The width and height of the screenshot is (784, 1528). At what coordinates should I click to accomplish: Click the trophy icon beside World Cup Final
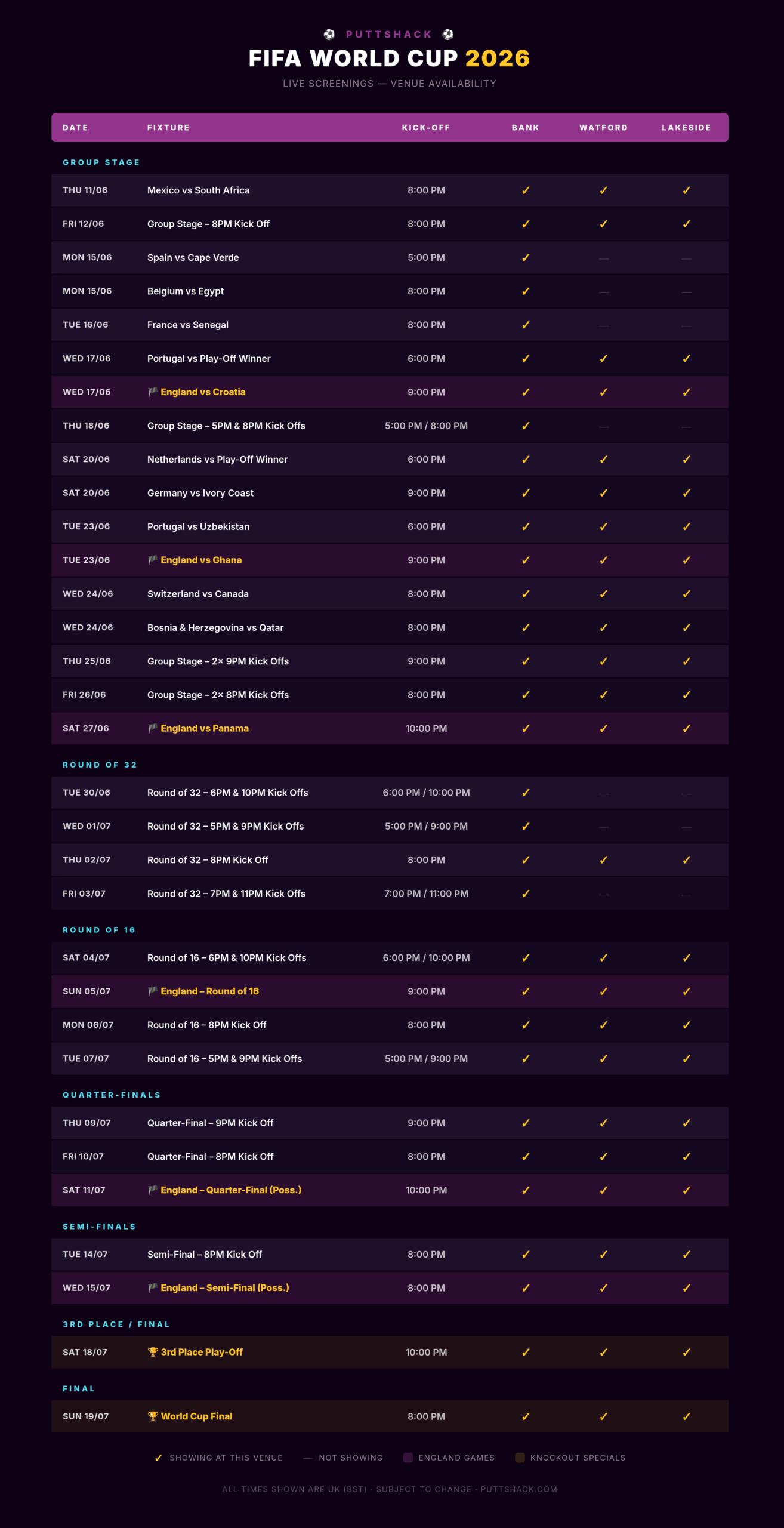coord(153,1416)
